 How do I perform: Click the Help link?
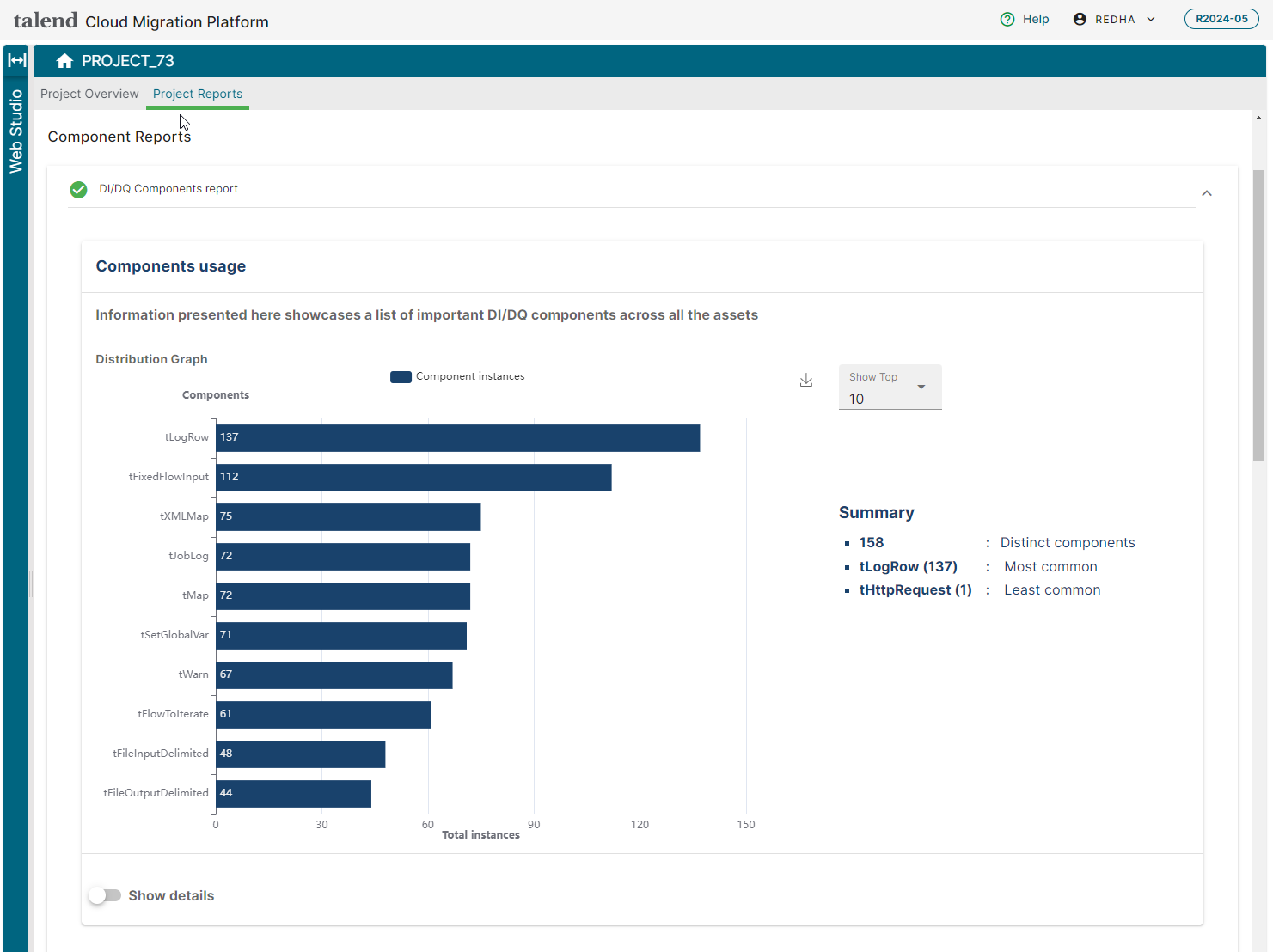pyautogui.click(x=1036, y=19)
